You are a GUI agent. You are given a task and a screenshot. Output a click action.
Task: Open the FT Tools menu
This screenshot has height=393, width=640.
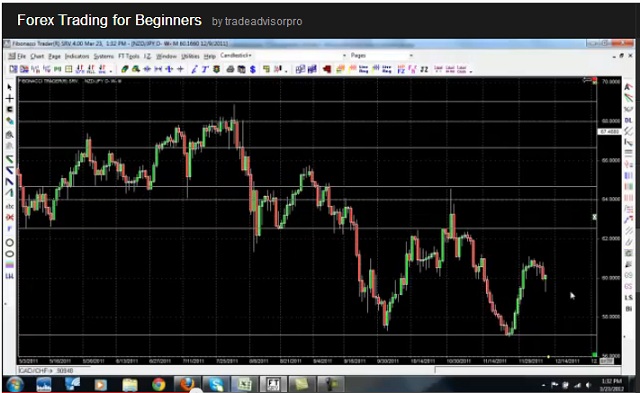129,56
